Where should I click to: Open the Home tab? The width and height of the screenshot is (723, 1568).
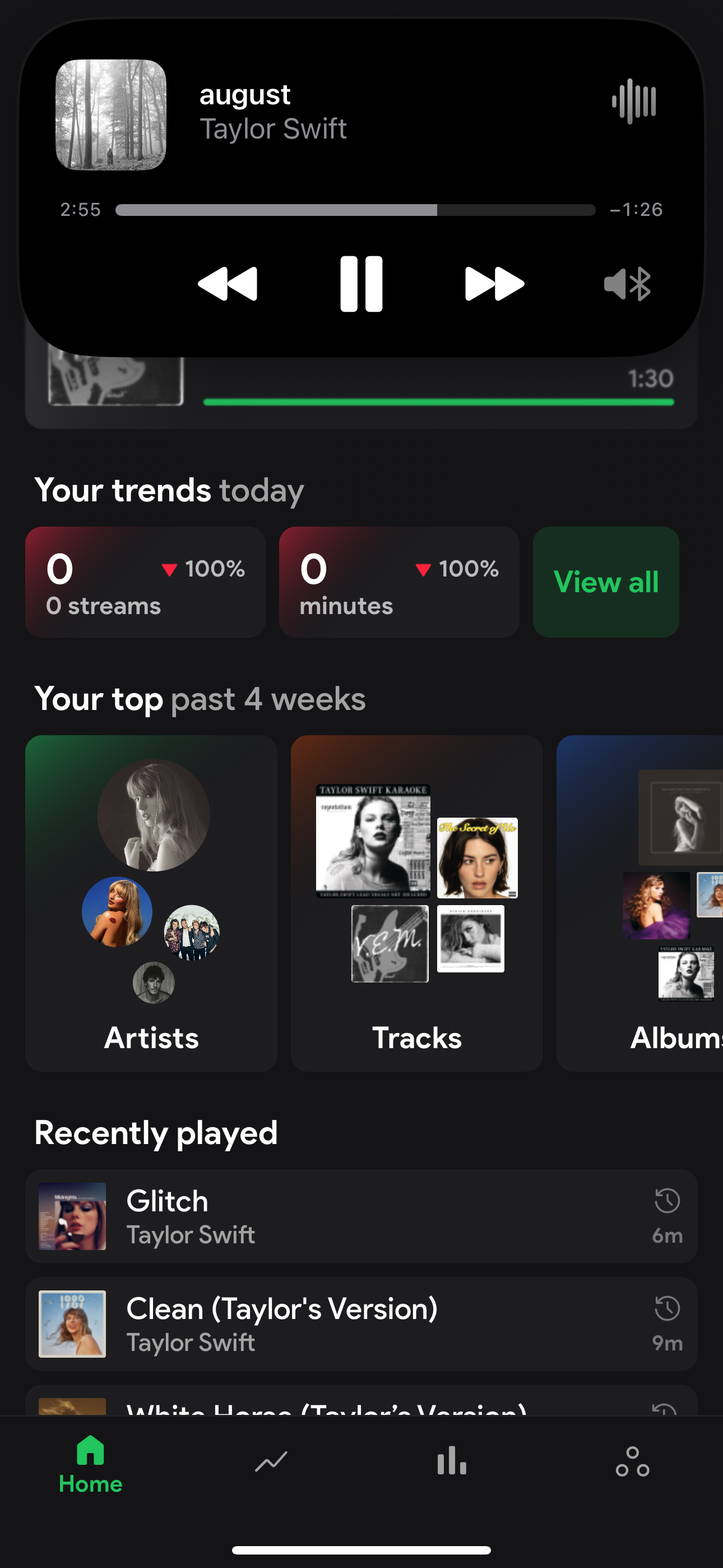pos(91,1463)
